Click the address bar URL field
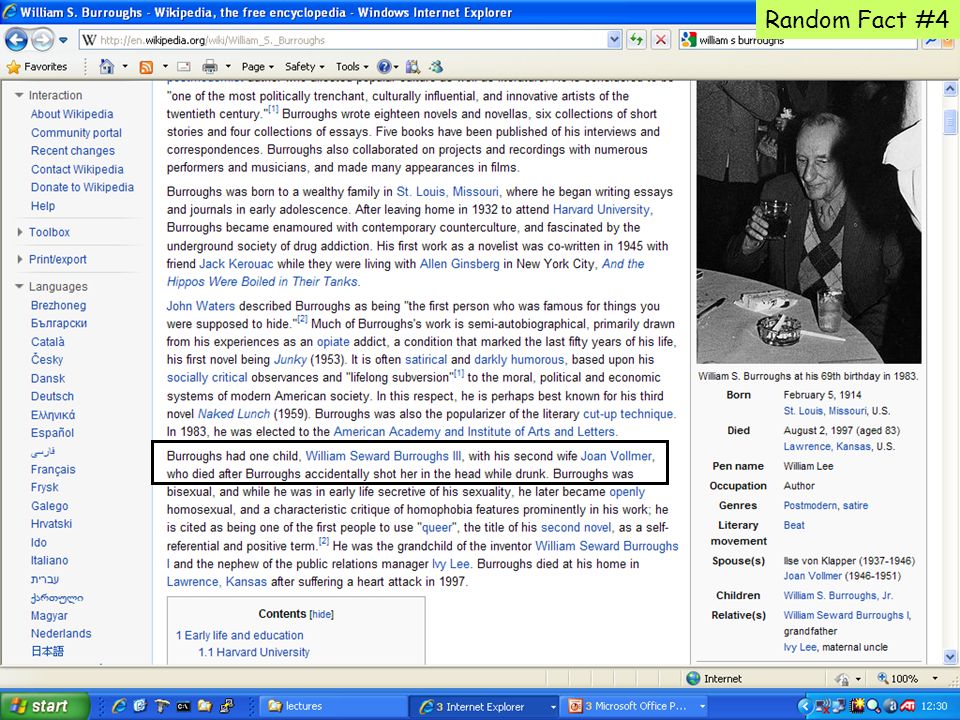Image resolution: width=960 pixels, height=720 pixels. point(345,40)
